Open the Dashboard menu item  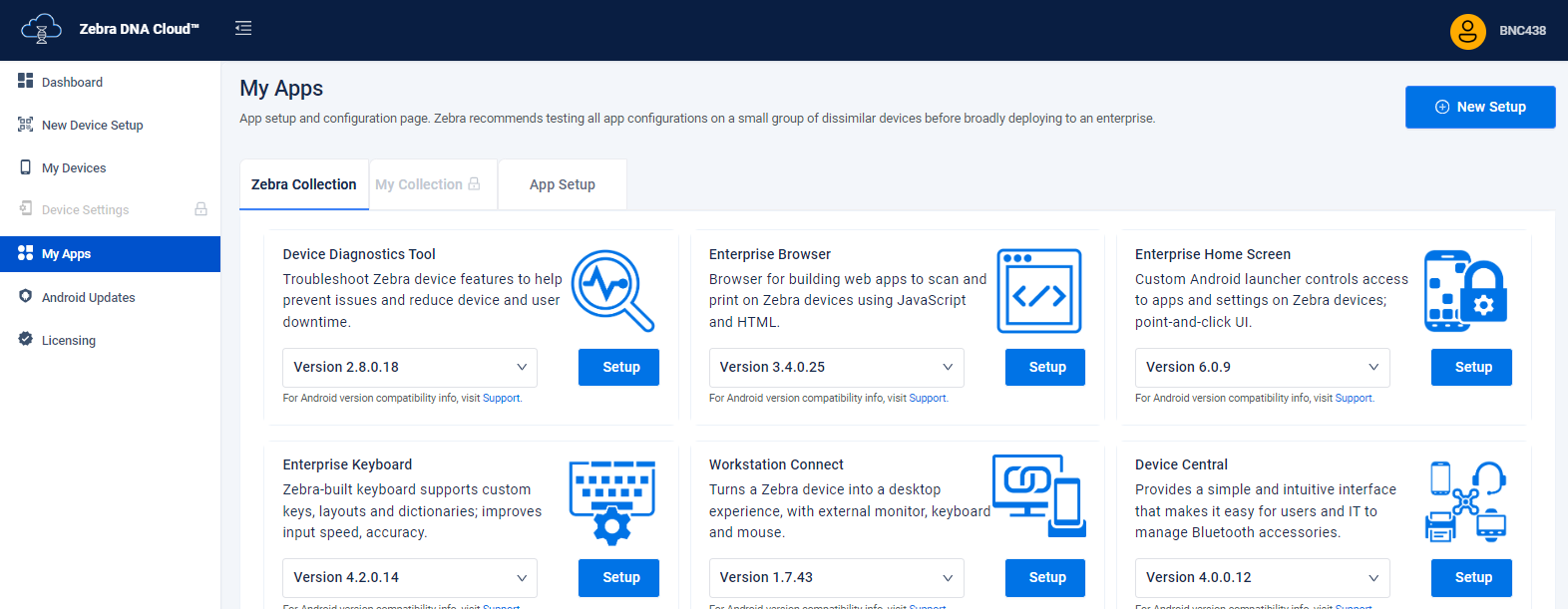[110, 82]
